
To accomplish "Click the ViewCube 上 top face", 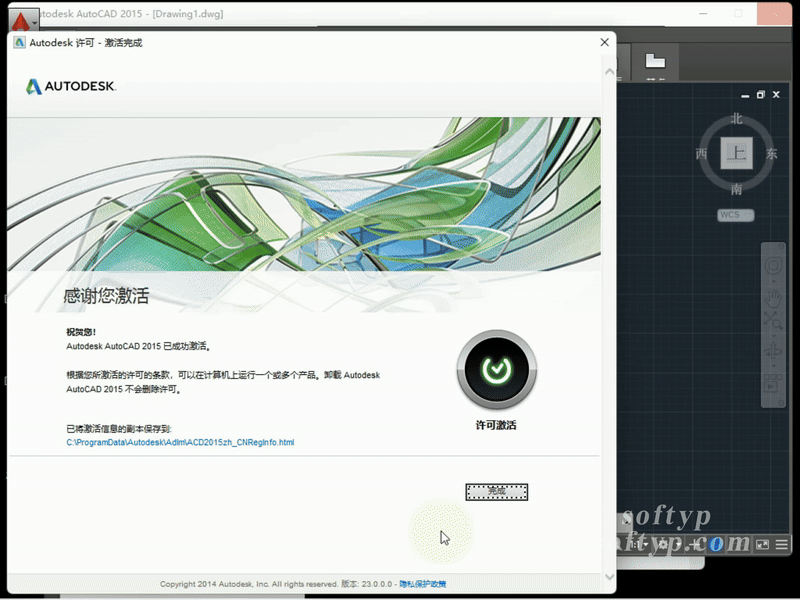I will point(736,153).
